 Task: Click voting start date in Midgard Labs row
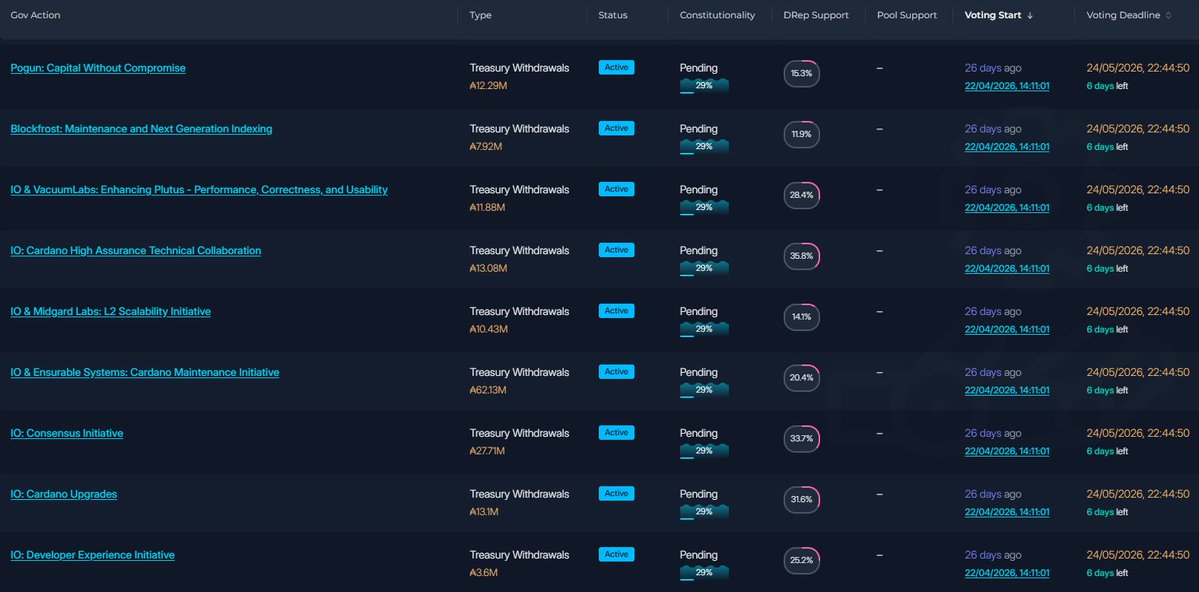1006,330
